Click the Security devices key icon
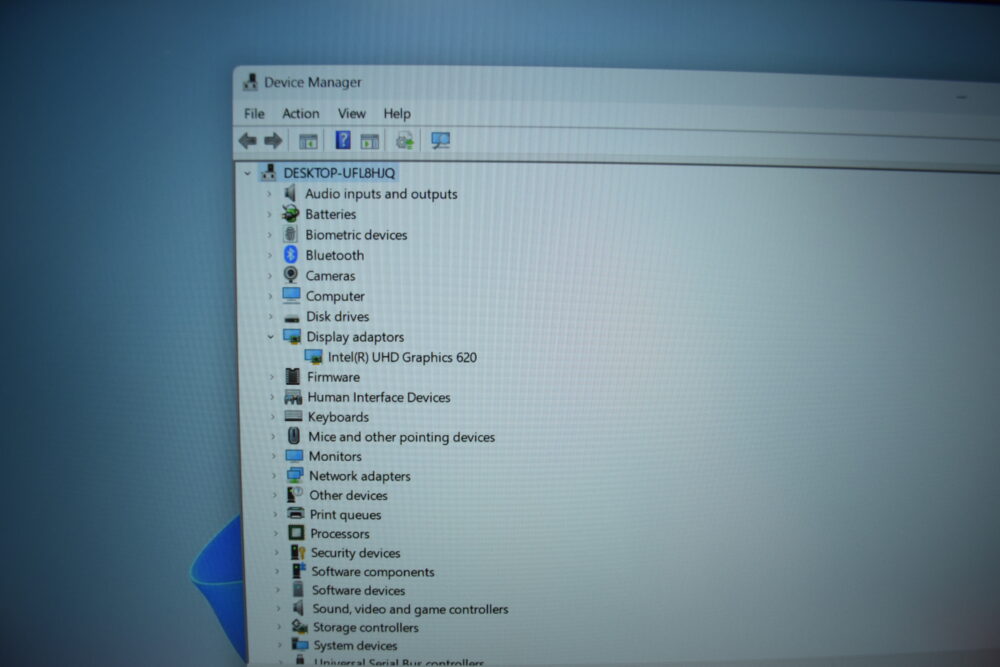1000x667 pixels. [x=297, y=552]
